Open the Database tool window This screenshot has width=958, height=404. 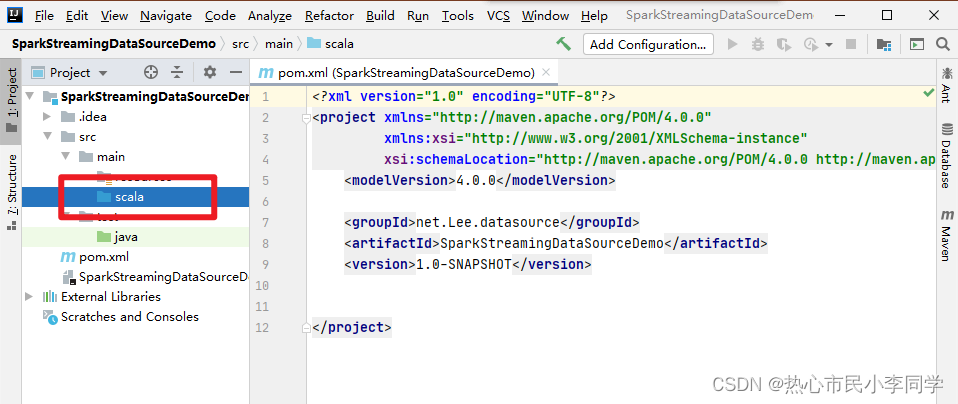point(946,155)
